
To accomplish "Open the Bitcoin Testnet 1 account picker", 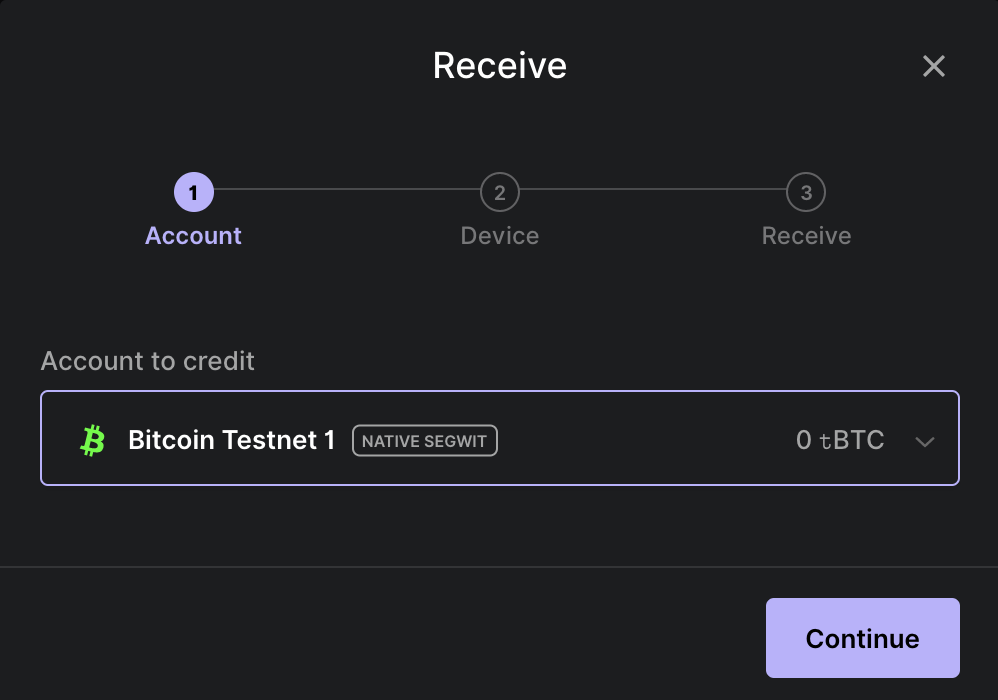I will [x=500, y=438].
